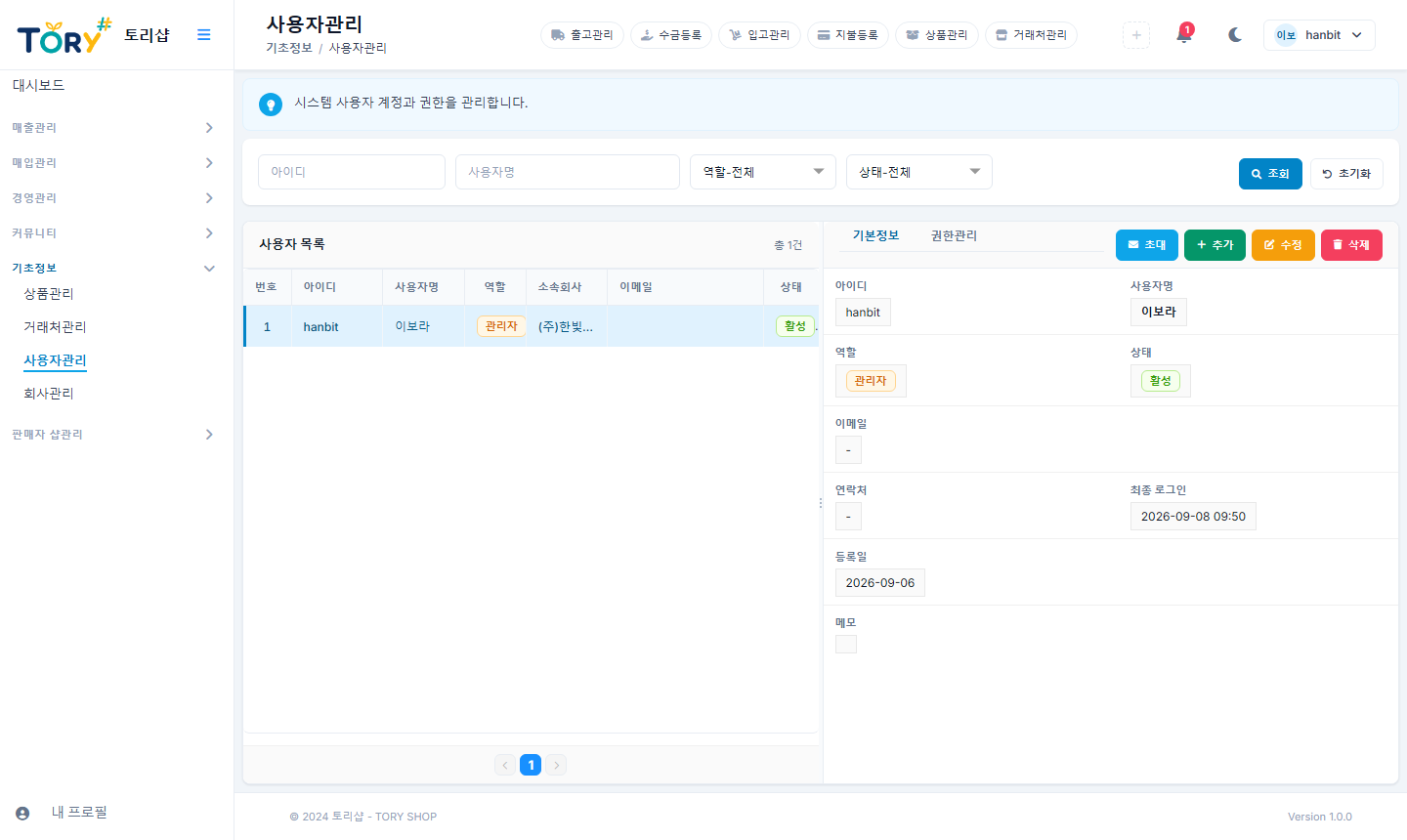The image size is (1407, 840).
Task: Open 출고관리 shortcut with truck icon
Action: click(x=582, y=35)
